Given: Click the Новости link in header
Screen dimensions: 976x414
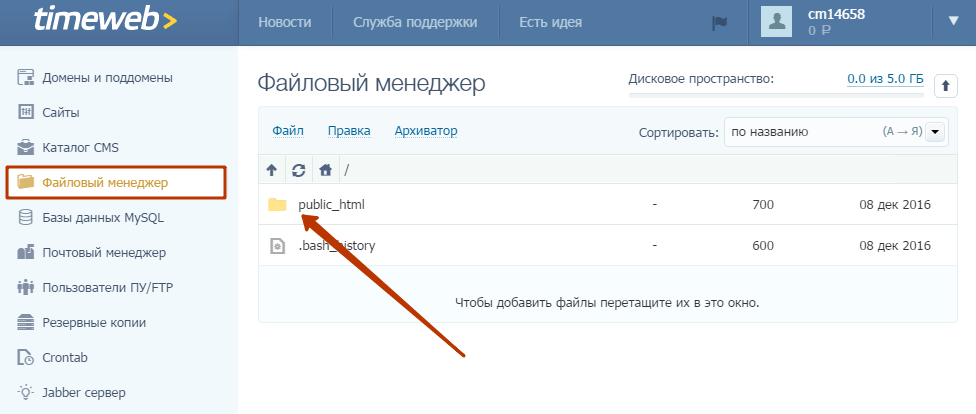Looking at the screenshot, I should click(284, 22).
